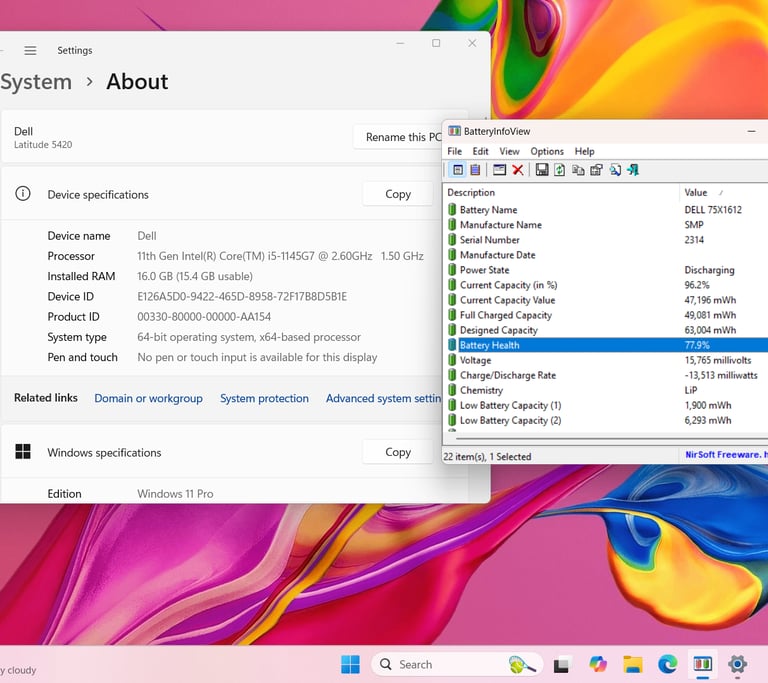Select Show Battery Information toolbar icon in BatteryInfoView
Screen dimensions: 768x683
(x=458, y=170)
